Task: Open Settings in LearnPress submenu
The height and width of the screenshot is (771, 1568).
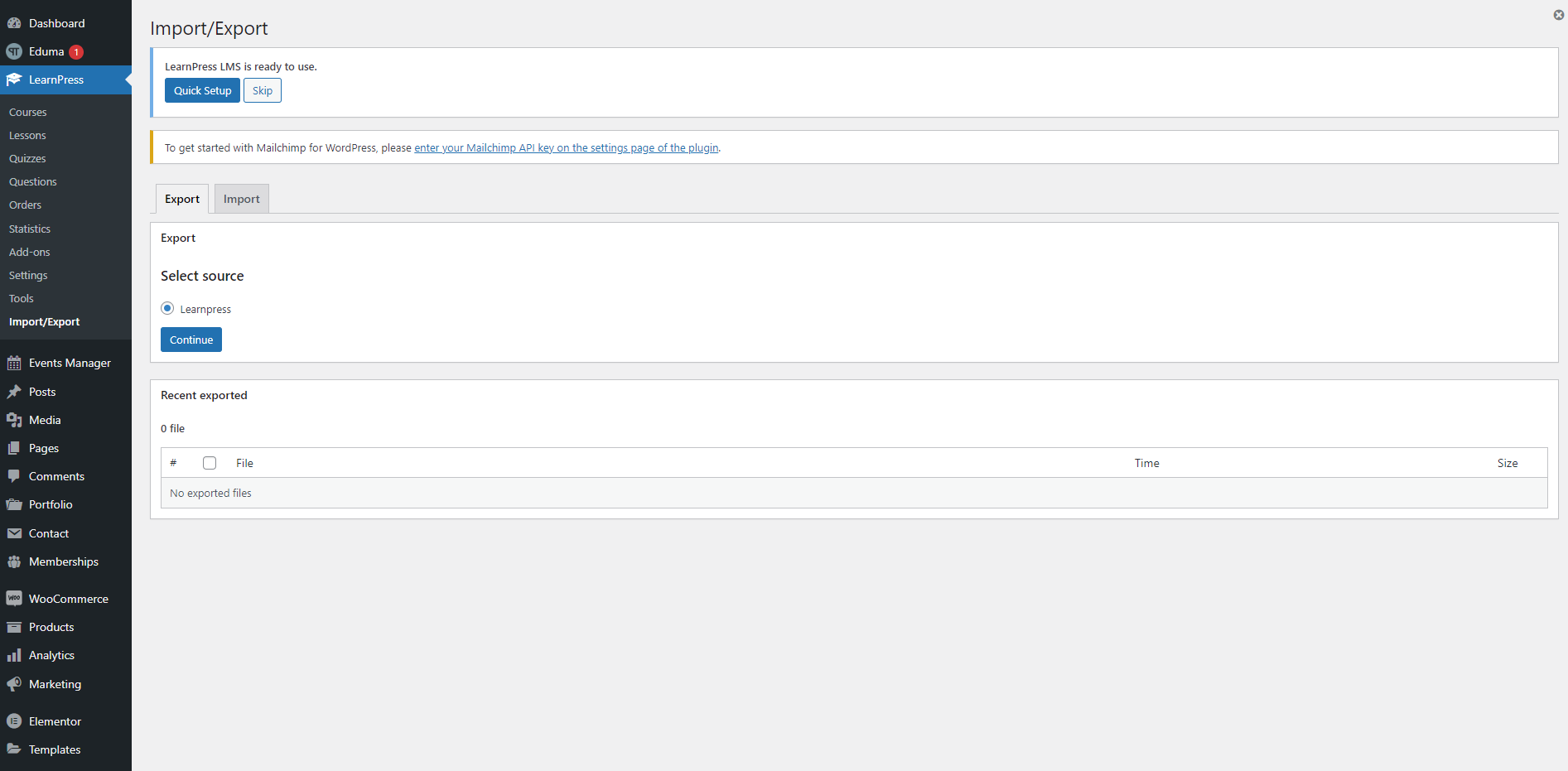Action: point(28,275)
